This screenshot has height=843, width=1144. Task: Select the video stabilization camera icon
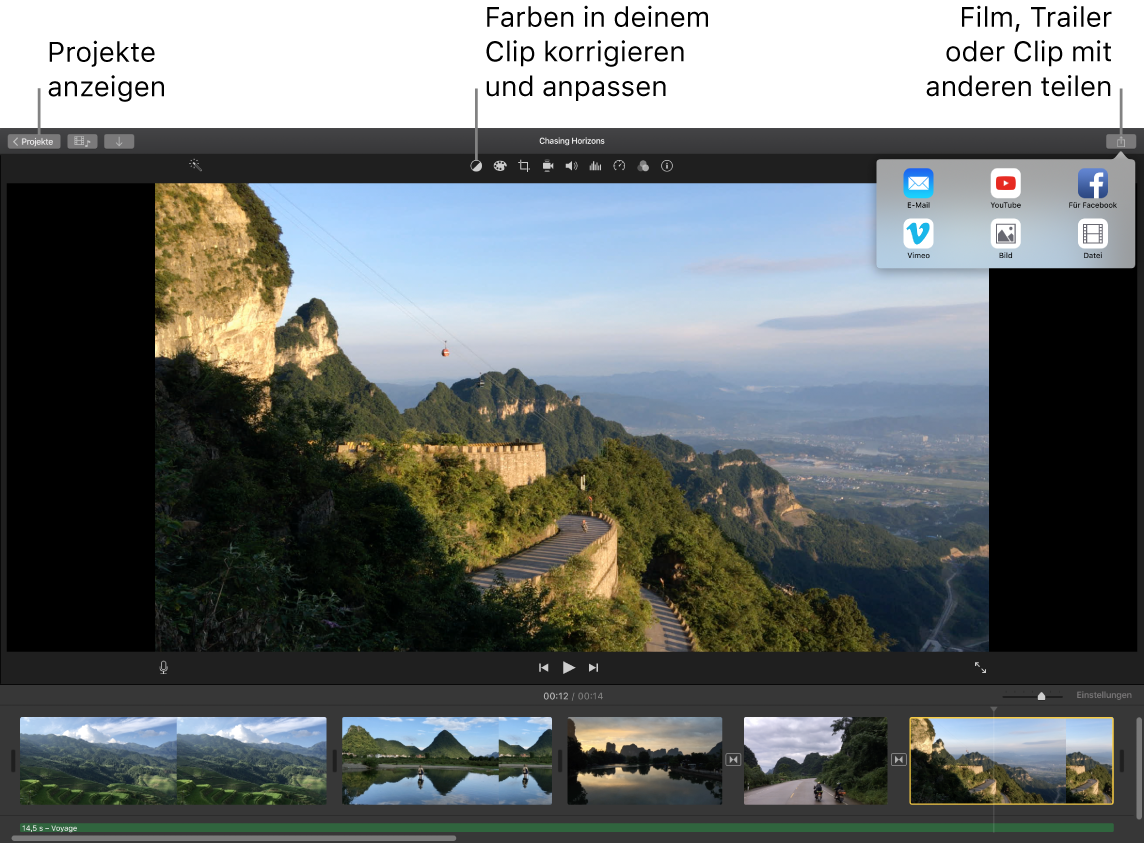coord(547,166)
